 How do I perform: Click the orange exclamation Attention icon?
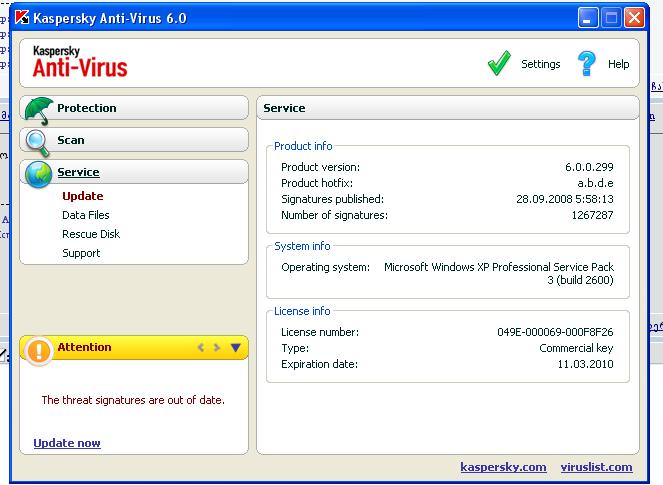point(39,349)
